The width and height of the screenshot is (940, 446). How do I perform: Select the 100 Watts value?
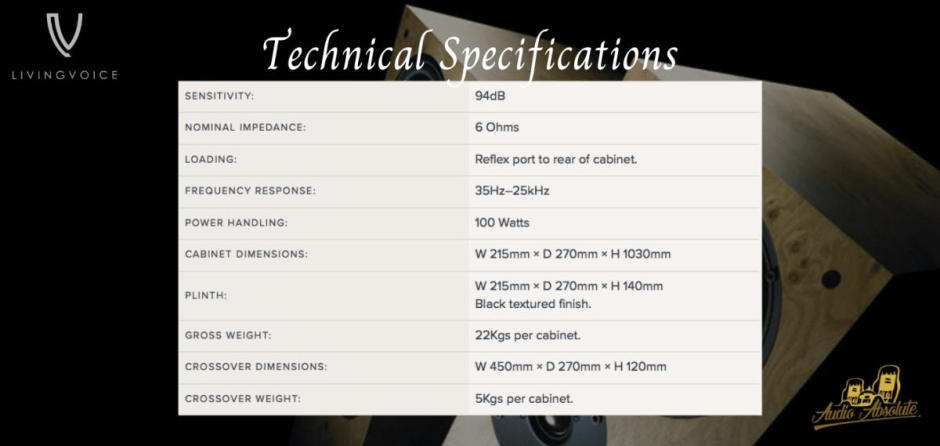coord(501,223)
